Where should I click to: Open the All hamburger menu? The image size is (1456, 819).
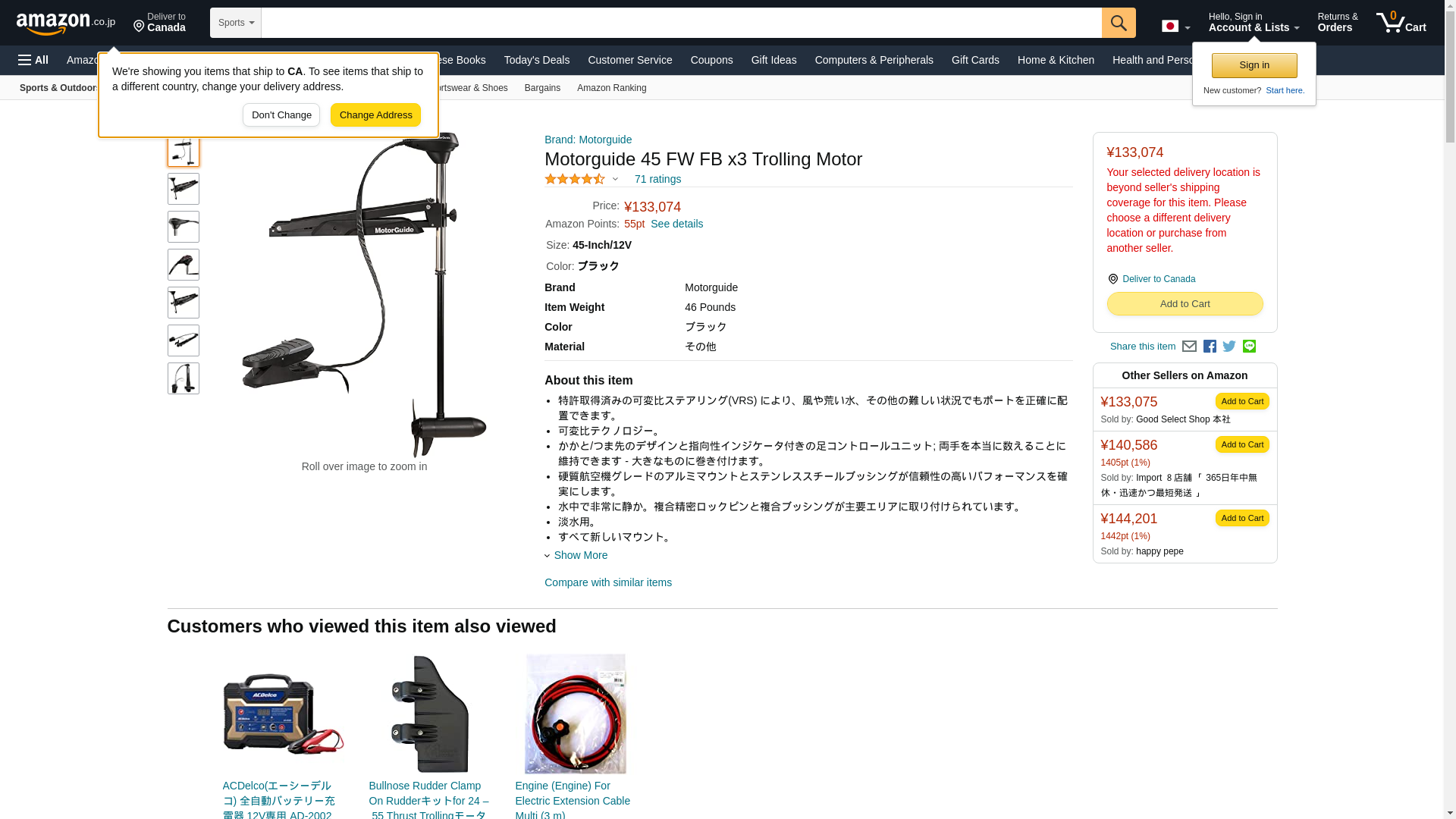[x=33, y=60]
